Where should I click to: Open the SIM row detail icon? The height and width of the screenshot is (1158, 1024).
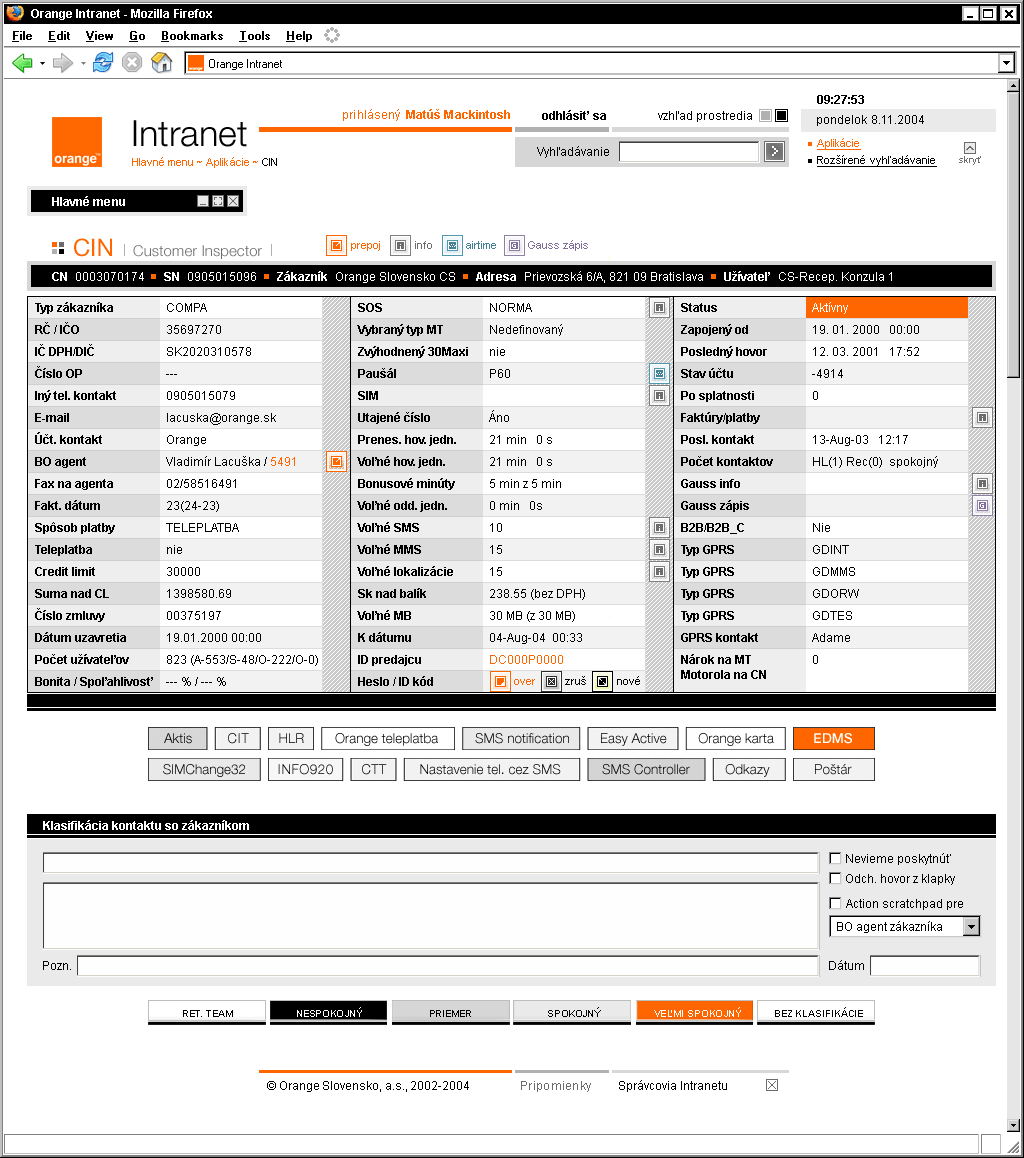[x=659, y=396]
